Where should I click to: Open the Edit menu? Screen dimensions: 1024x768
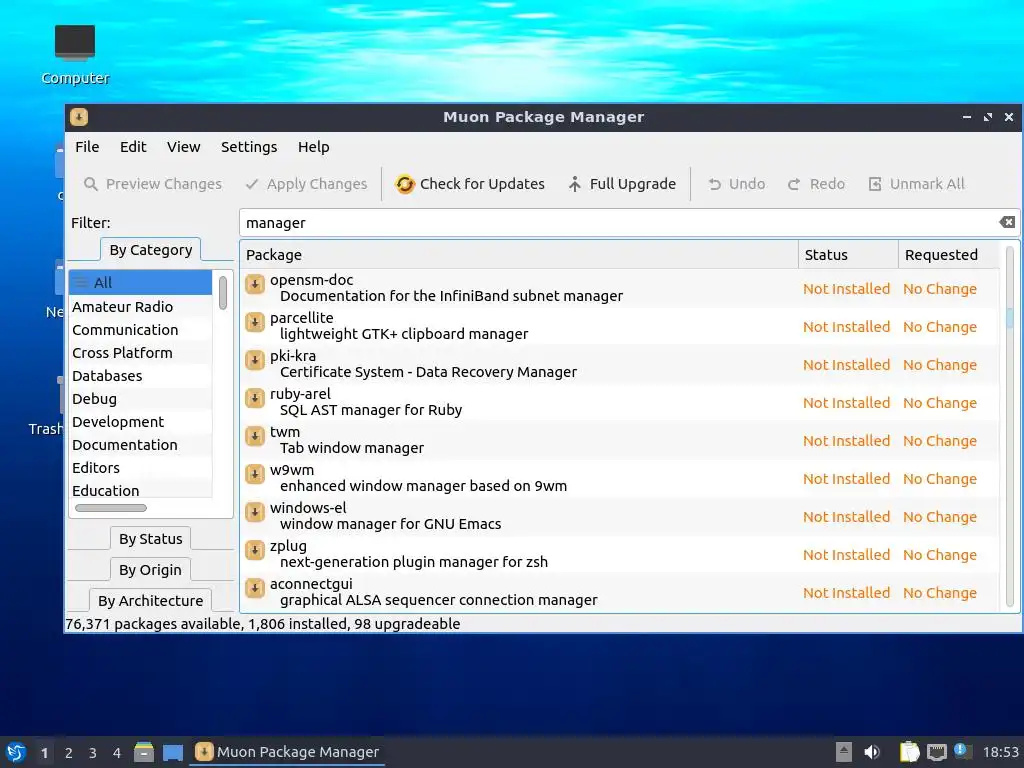tap(133, 147)
